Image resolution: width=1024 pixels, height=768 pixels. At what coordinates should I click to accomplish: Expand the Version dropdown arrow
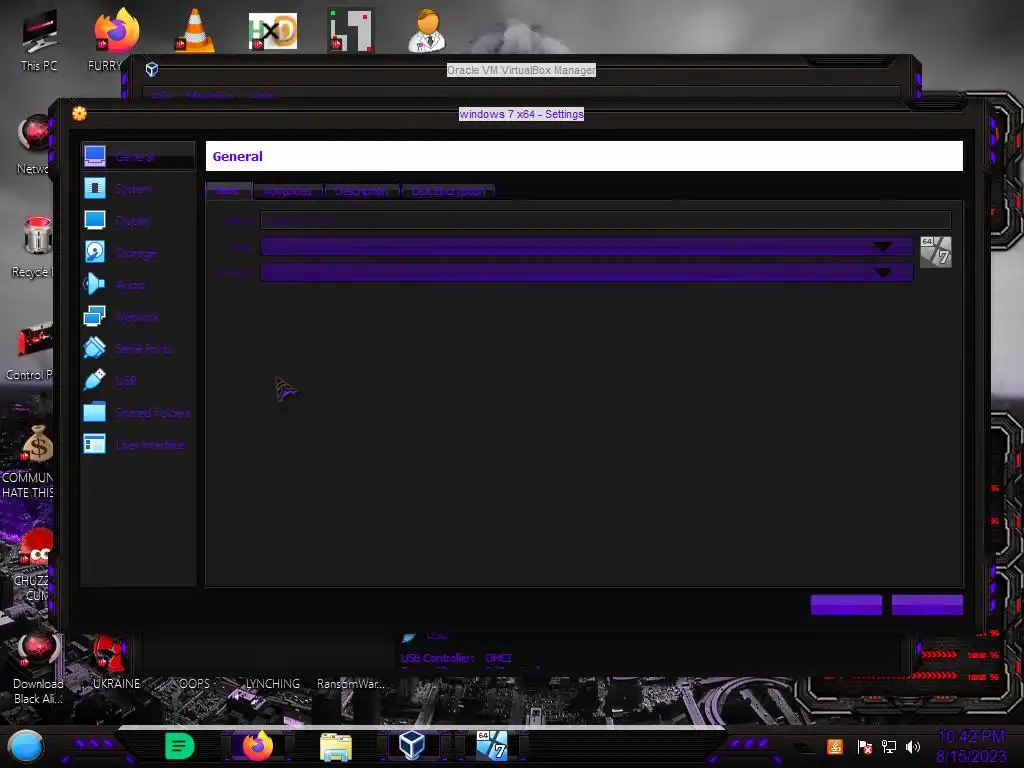(x=882, y=272)
